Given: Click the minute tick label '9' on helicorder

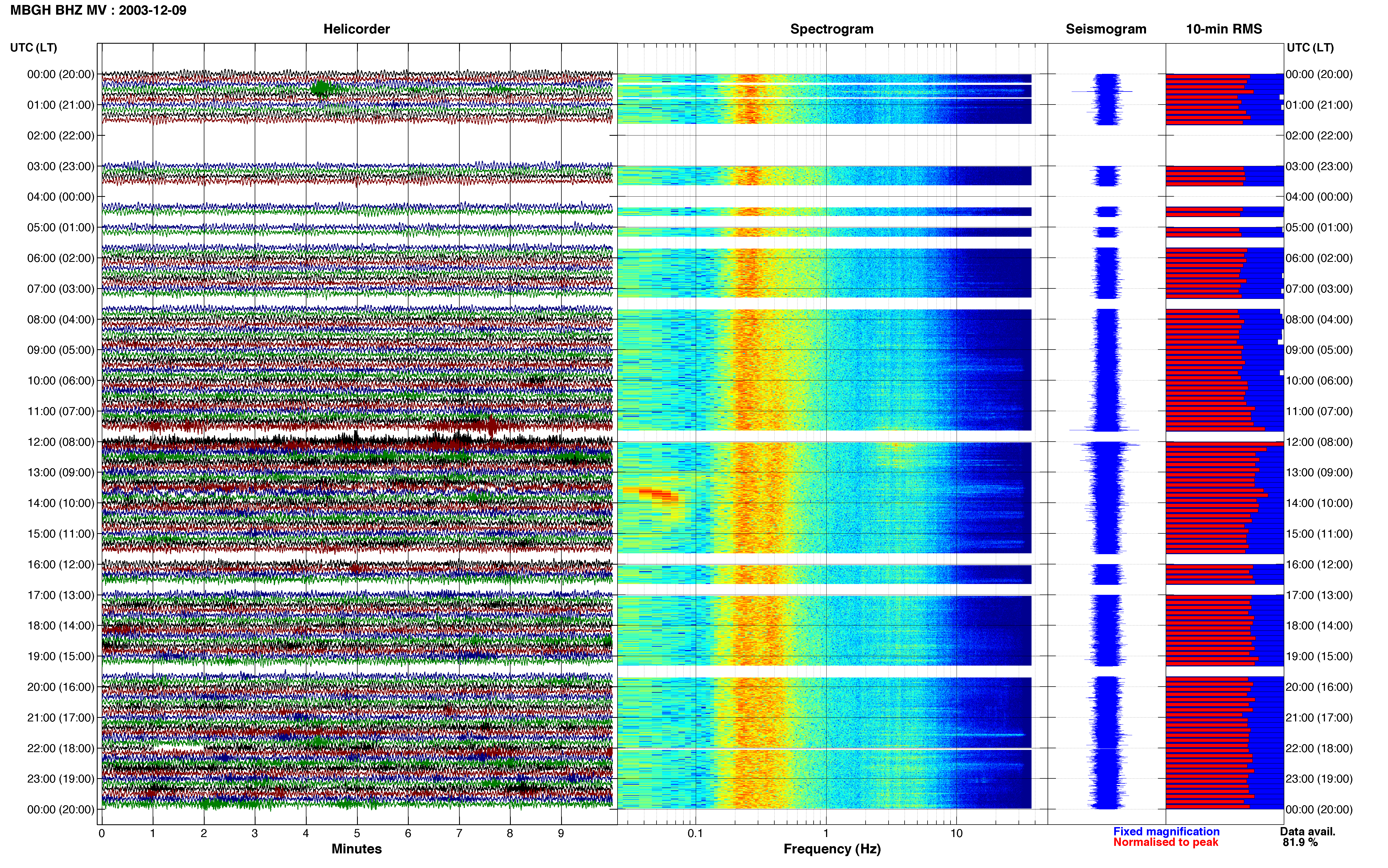Looking at the screenshot, I should 561,833.
